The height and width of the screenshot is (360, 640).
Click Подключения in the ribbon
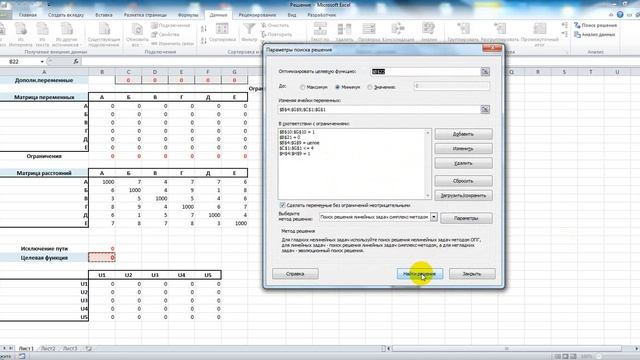(x=171, y=25)
